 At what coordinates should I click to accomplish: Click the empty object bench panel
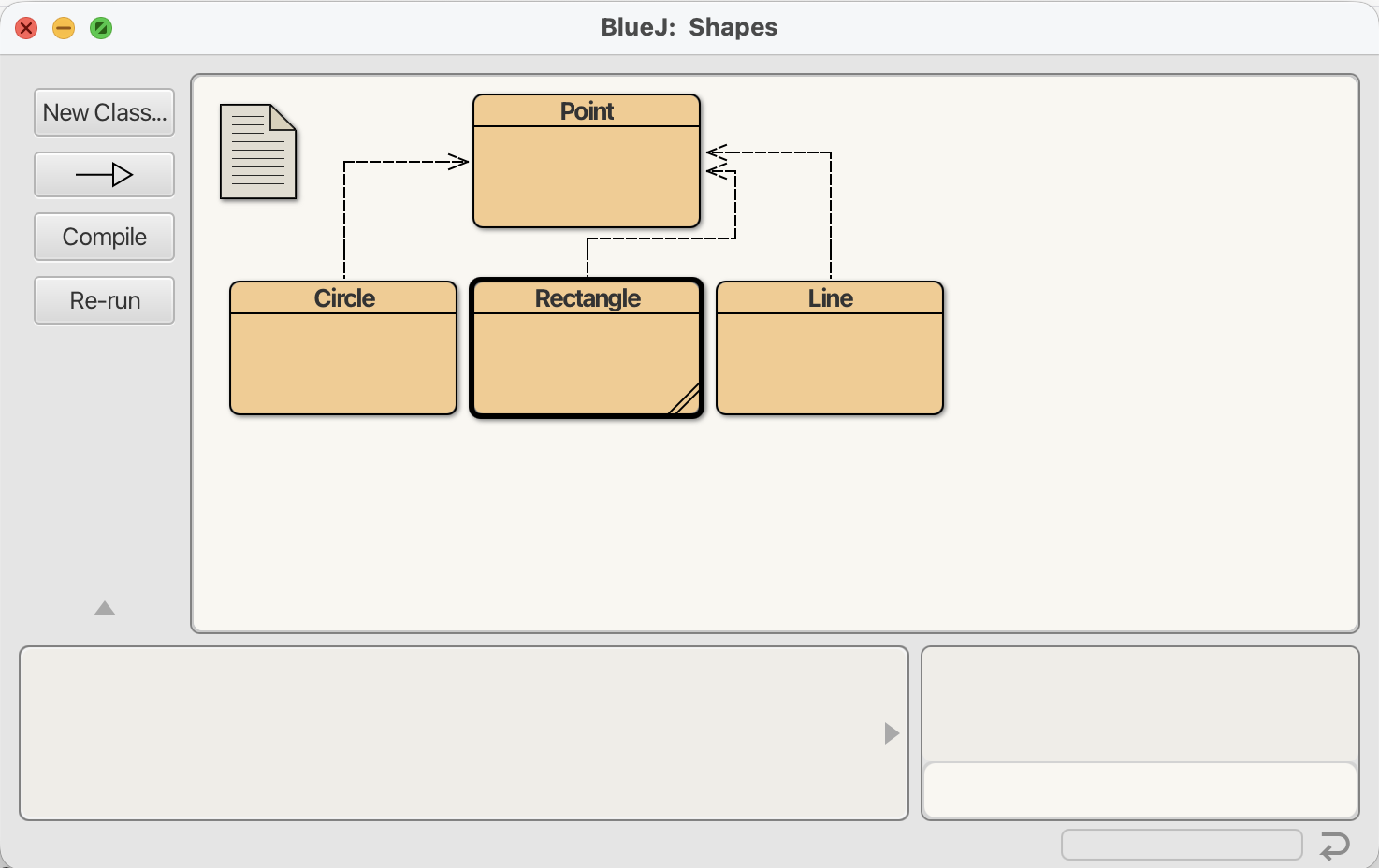pyautogui.click(x=449, y=733)
